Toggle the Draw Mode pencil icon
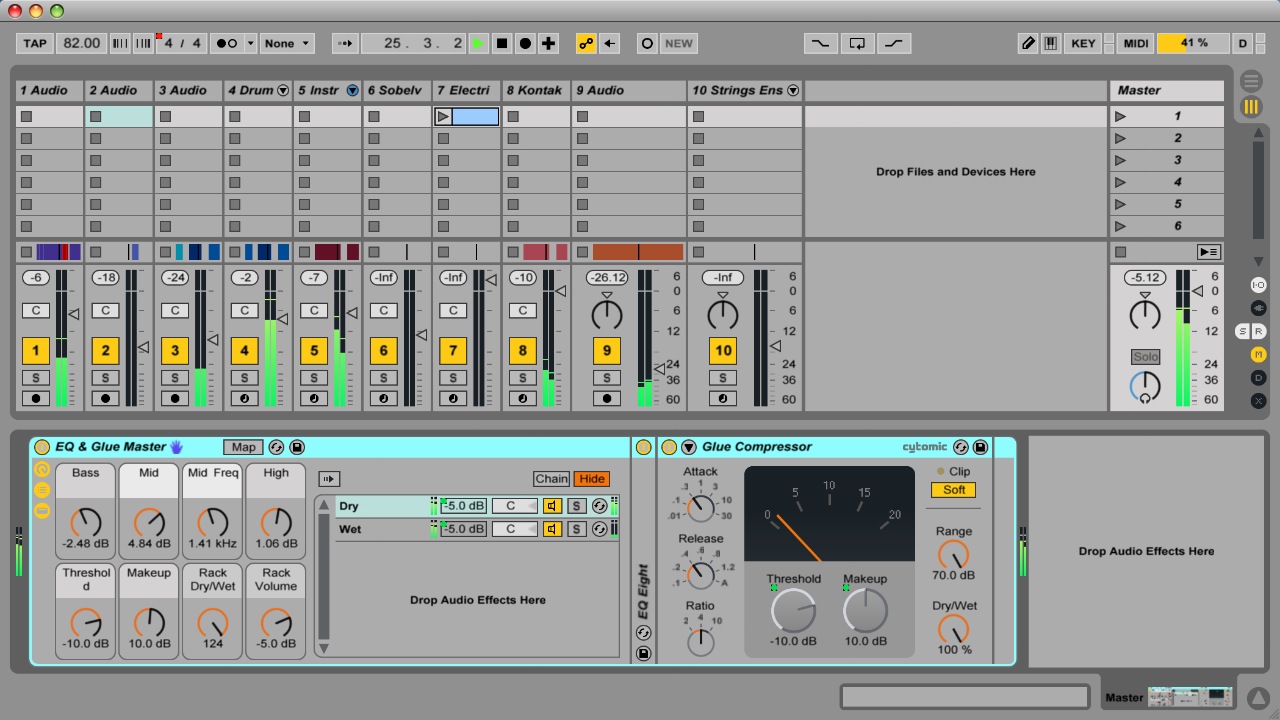This screenshot has height=720, width=1280. 1028,43
